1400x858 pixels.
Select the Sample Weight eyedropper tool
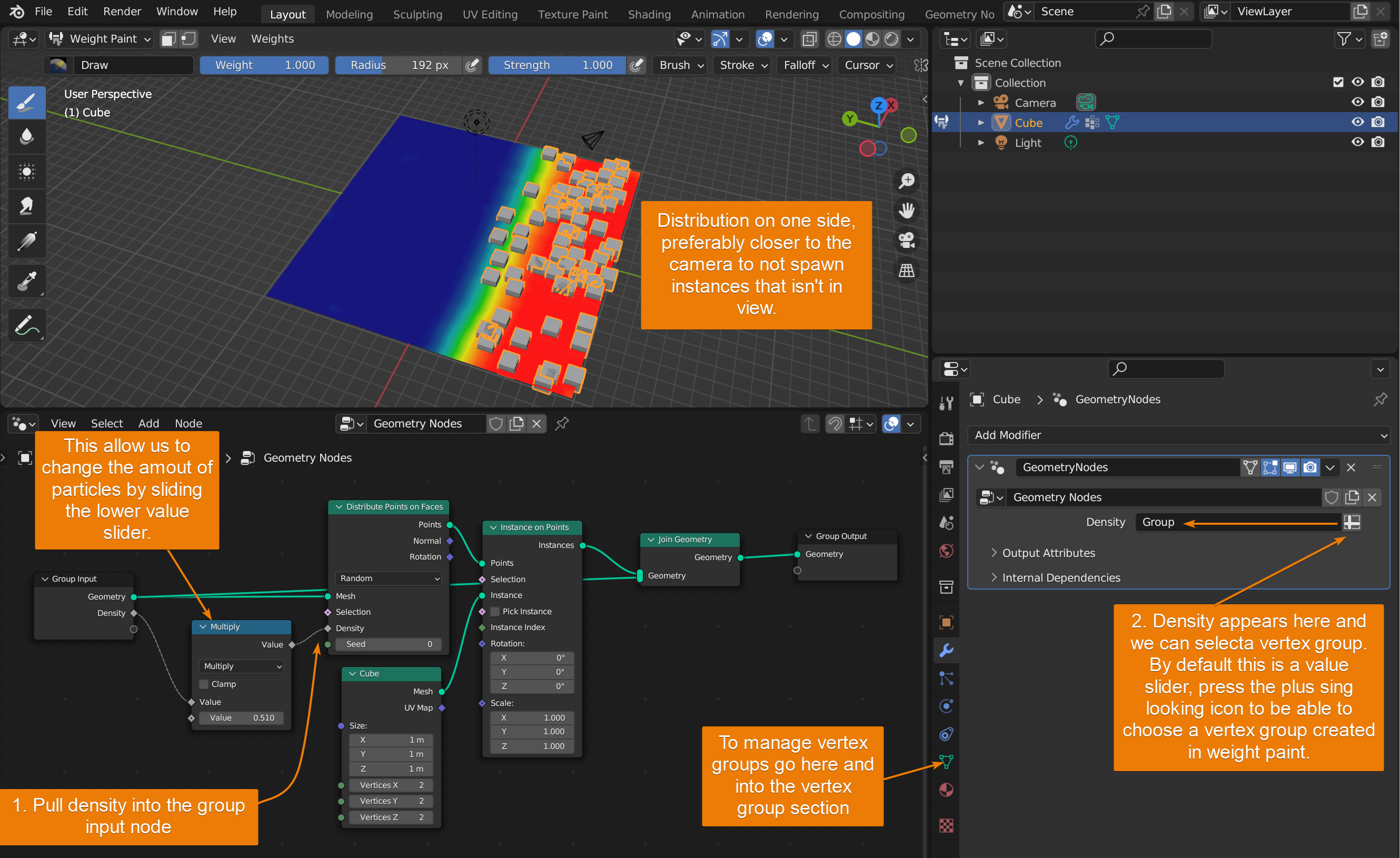pos(27,281)
